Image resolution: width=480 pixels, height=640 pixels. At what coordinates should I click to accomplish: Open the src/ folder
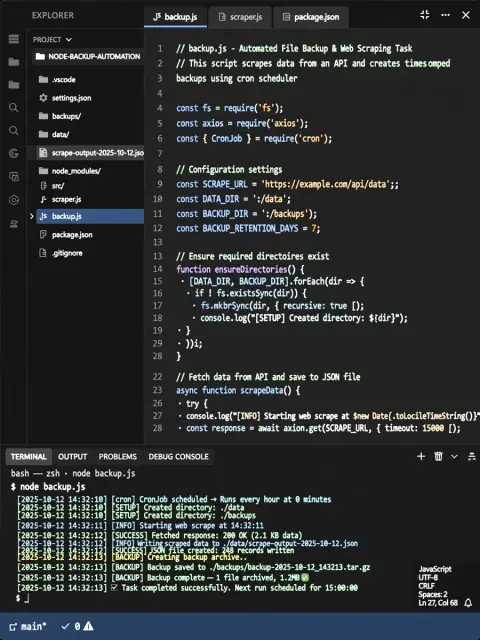click(x=52, y=186)
